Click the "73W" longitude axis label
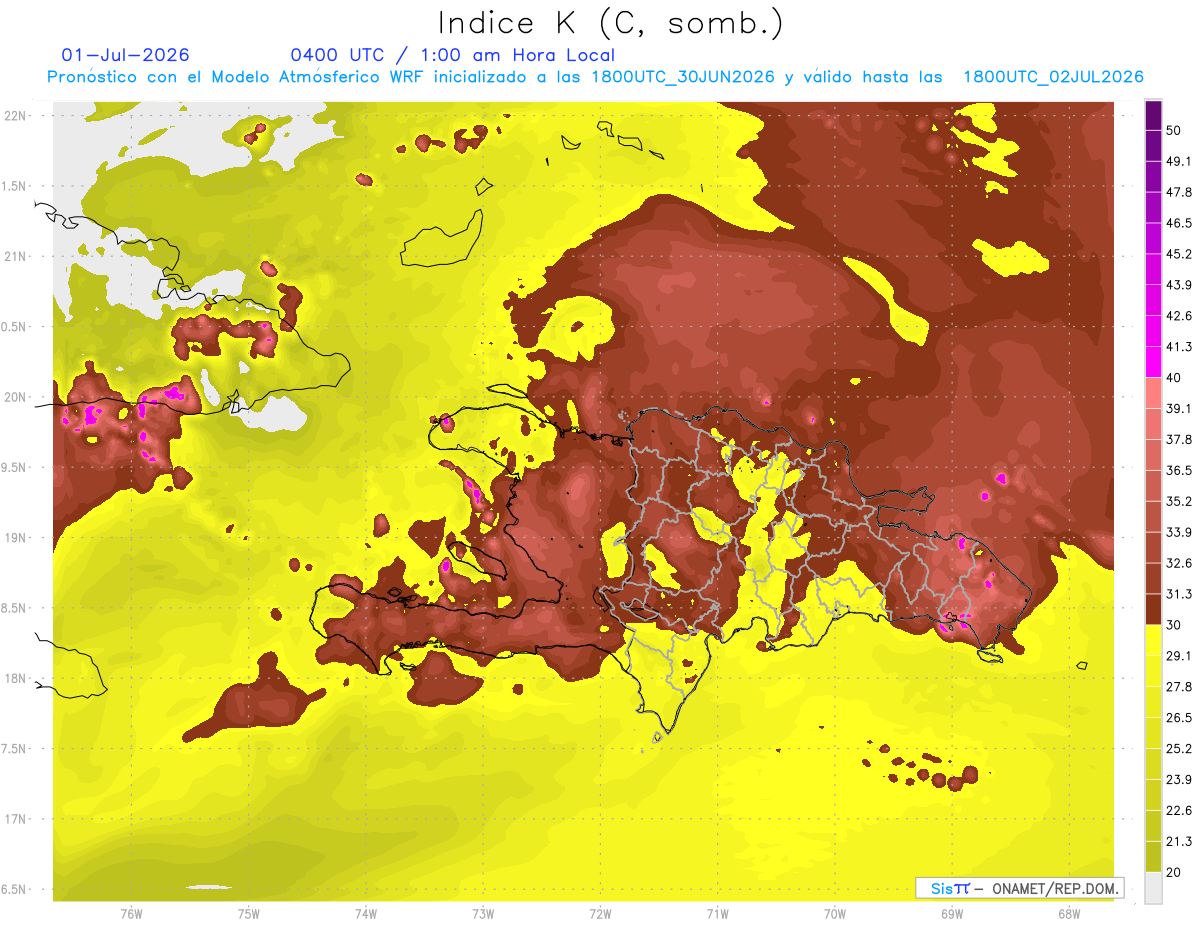 483,914
